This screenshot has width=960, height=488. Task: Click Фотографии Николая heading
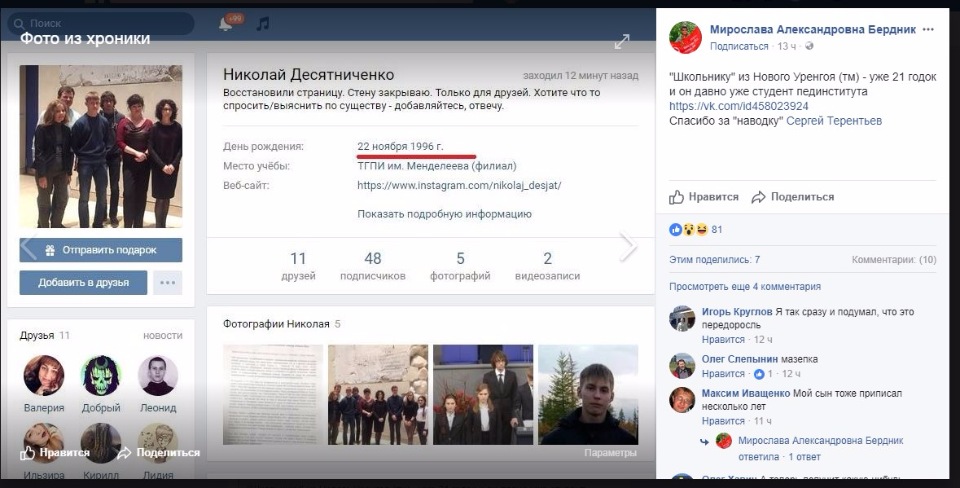(x=276, y=324)
